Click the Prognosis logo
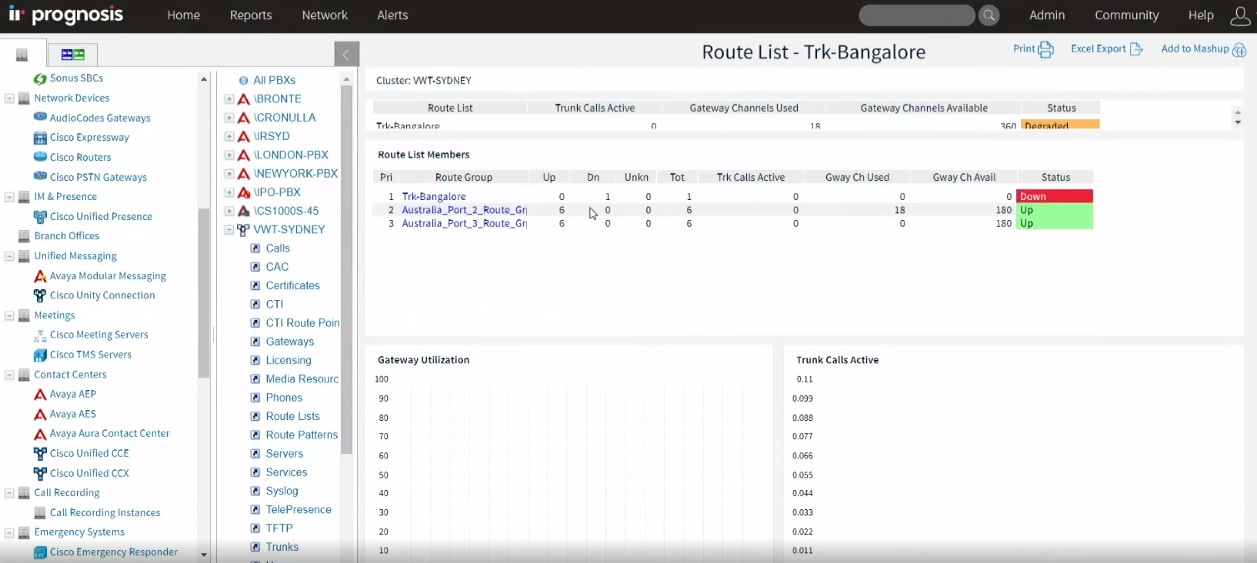 click(x=66, y=15)
